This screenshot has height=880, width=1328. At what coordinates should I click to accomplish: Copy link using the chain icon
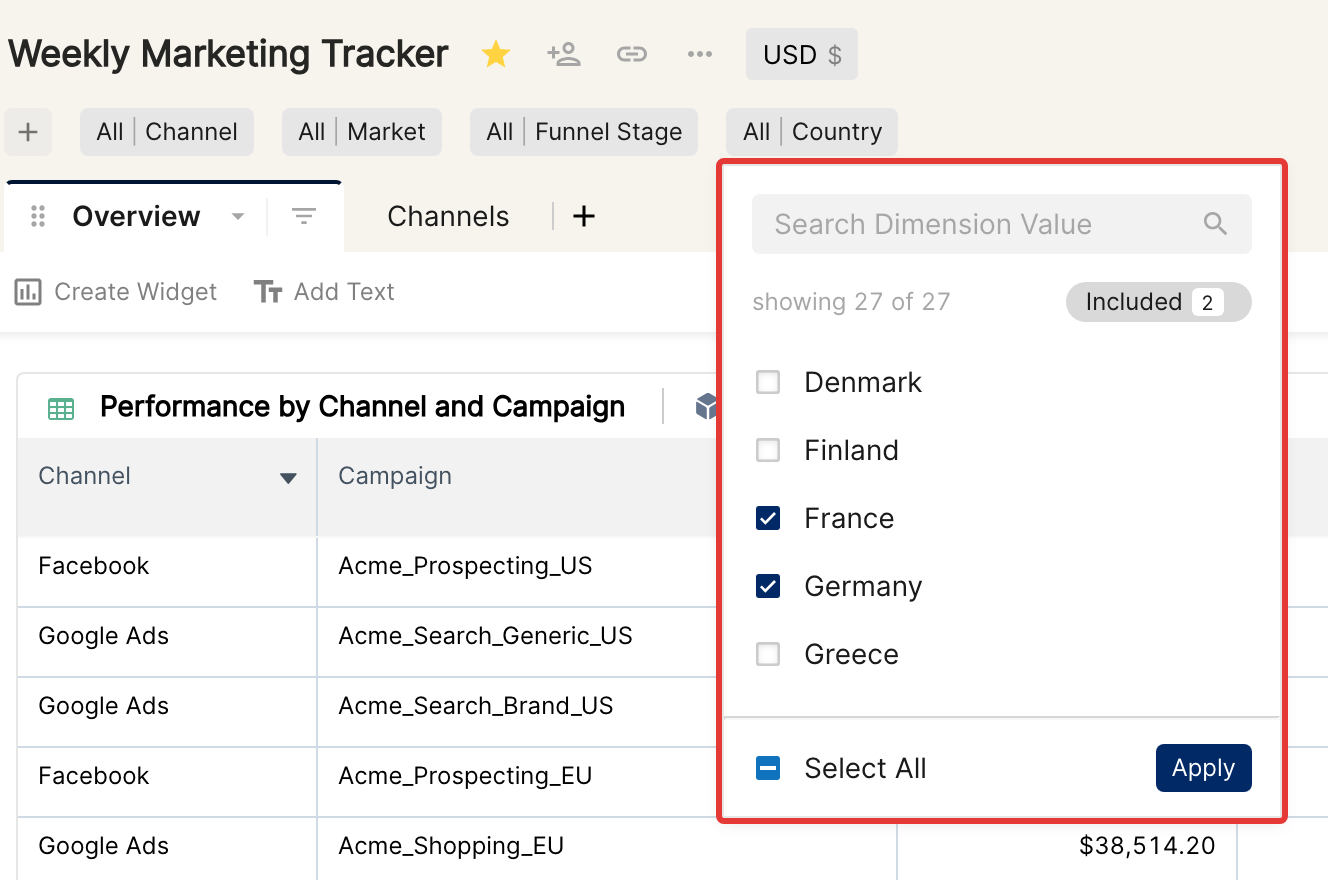(x=632, y=54)
